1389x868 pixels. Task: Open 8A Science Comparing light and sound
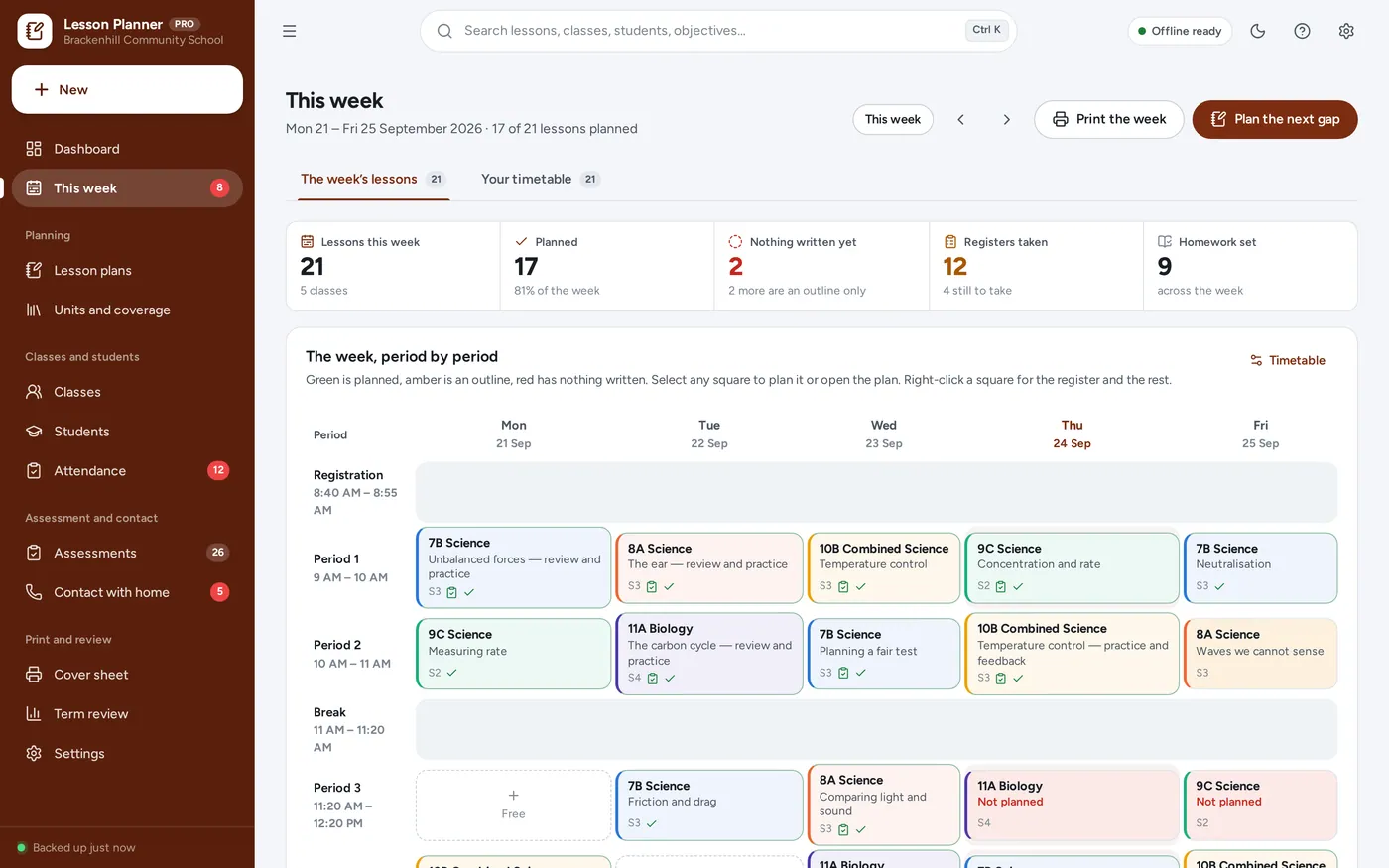(x=884, y=805)
